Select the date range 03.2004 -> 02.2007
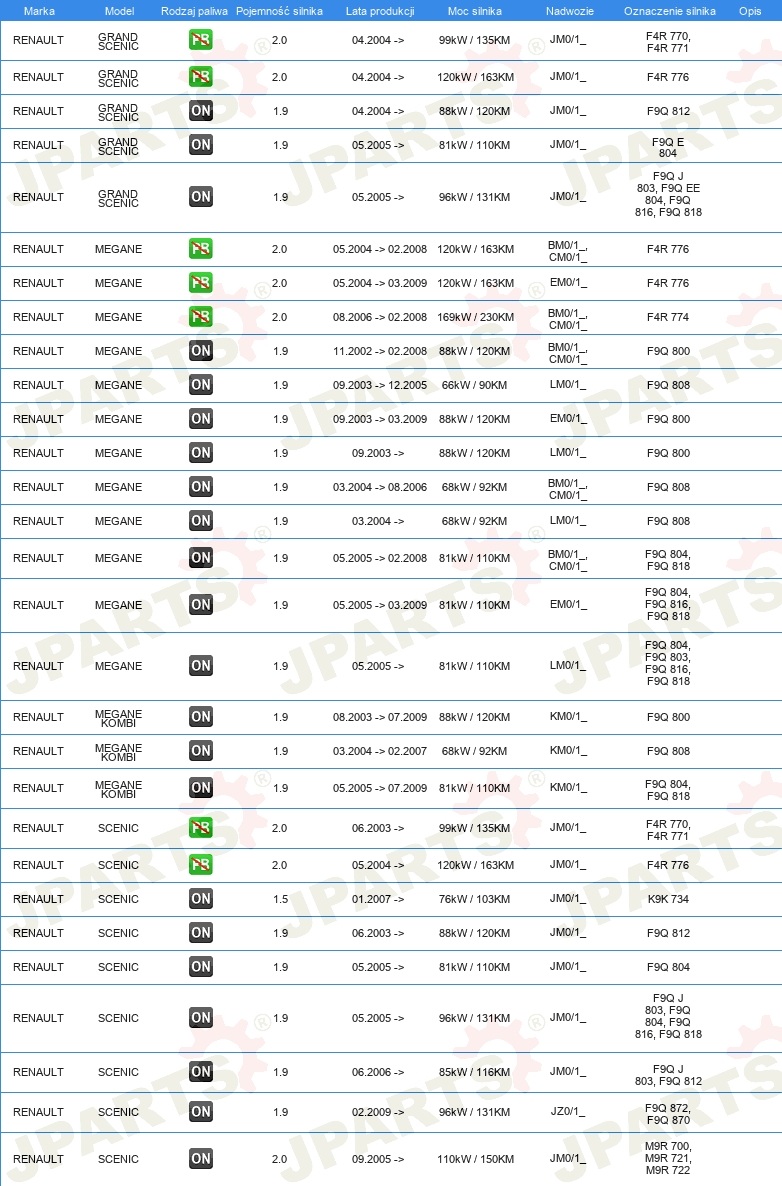 (380, 751)
